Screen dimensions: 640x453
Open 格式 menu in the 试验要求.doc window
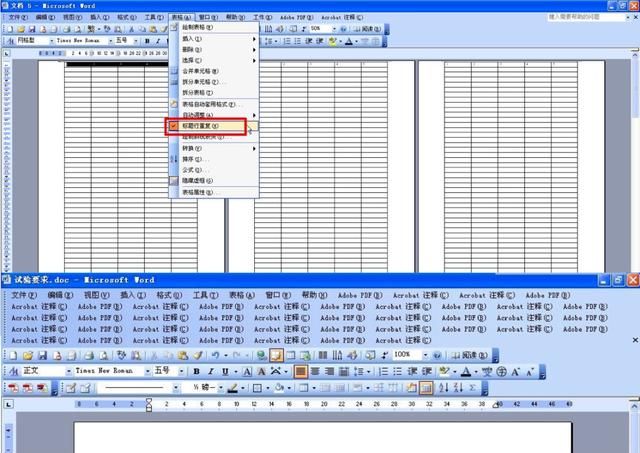coord(169,295)
